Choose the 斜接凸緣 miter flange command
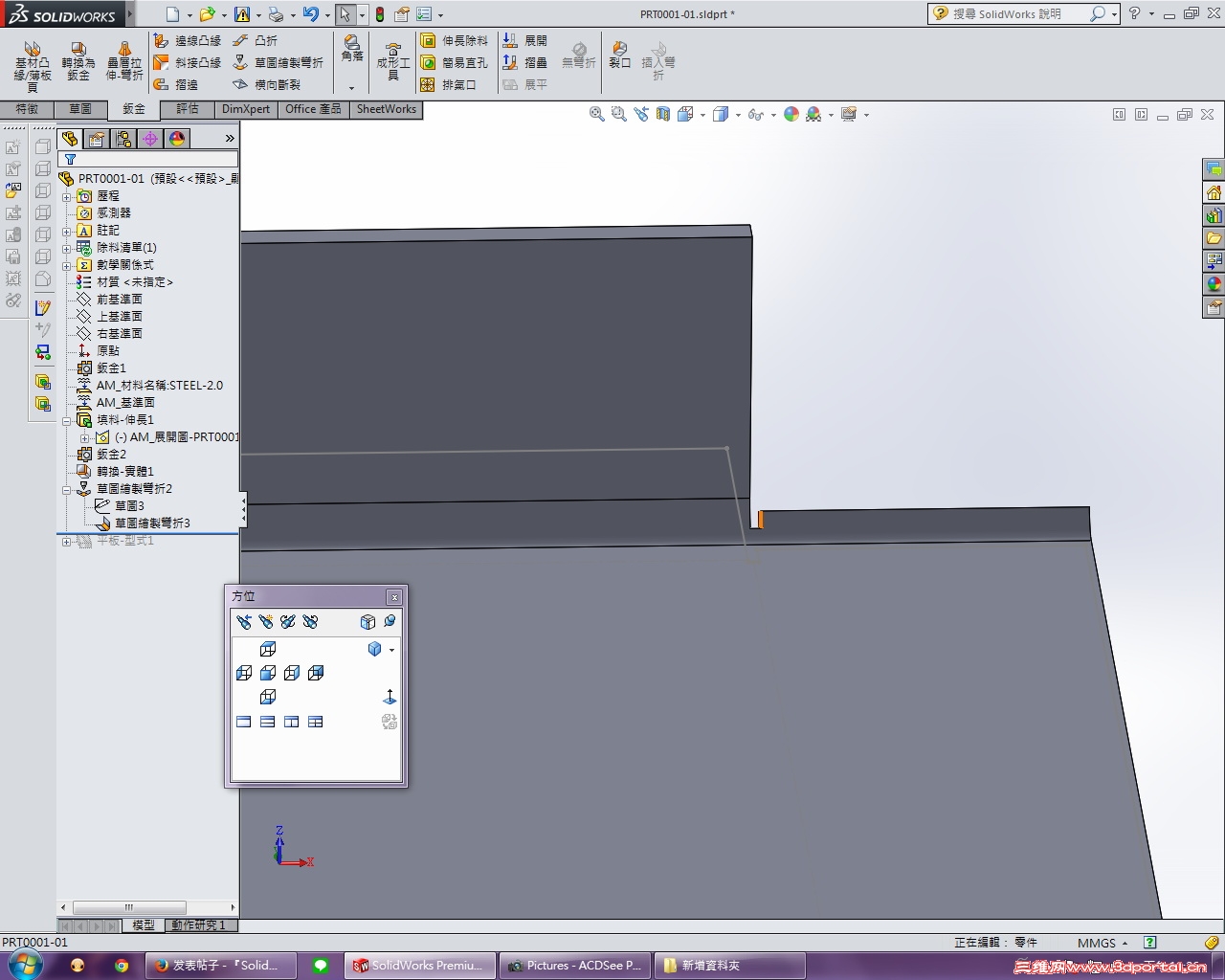The image size is (1225, 980). (x=188, y=63)
